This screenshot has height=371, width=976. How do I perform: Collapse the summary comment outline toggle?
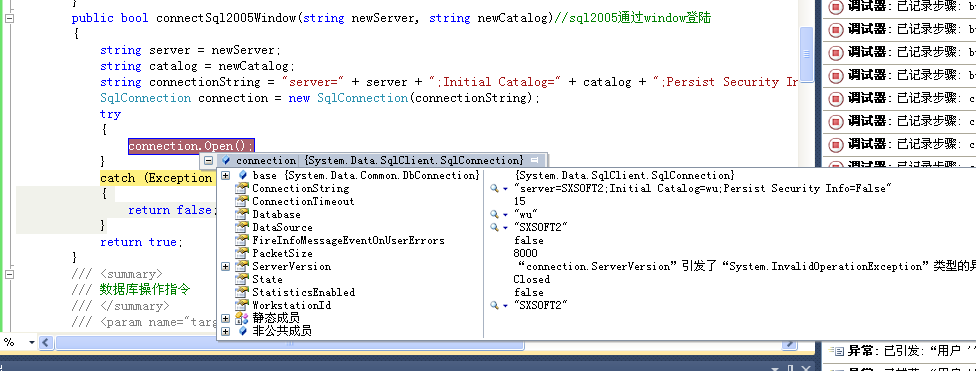[x=9, y=274]
